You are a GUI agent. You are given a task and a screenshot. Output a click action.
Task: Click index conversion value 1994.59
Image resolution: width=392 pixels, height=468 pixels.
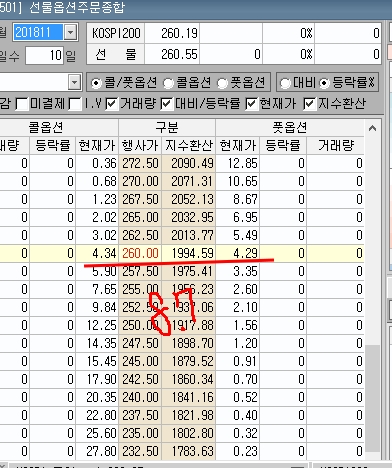coord(189,253)
